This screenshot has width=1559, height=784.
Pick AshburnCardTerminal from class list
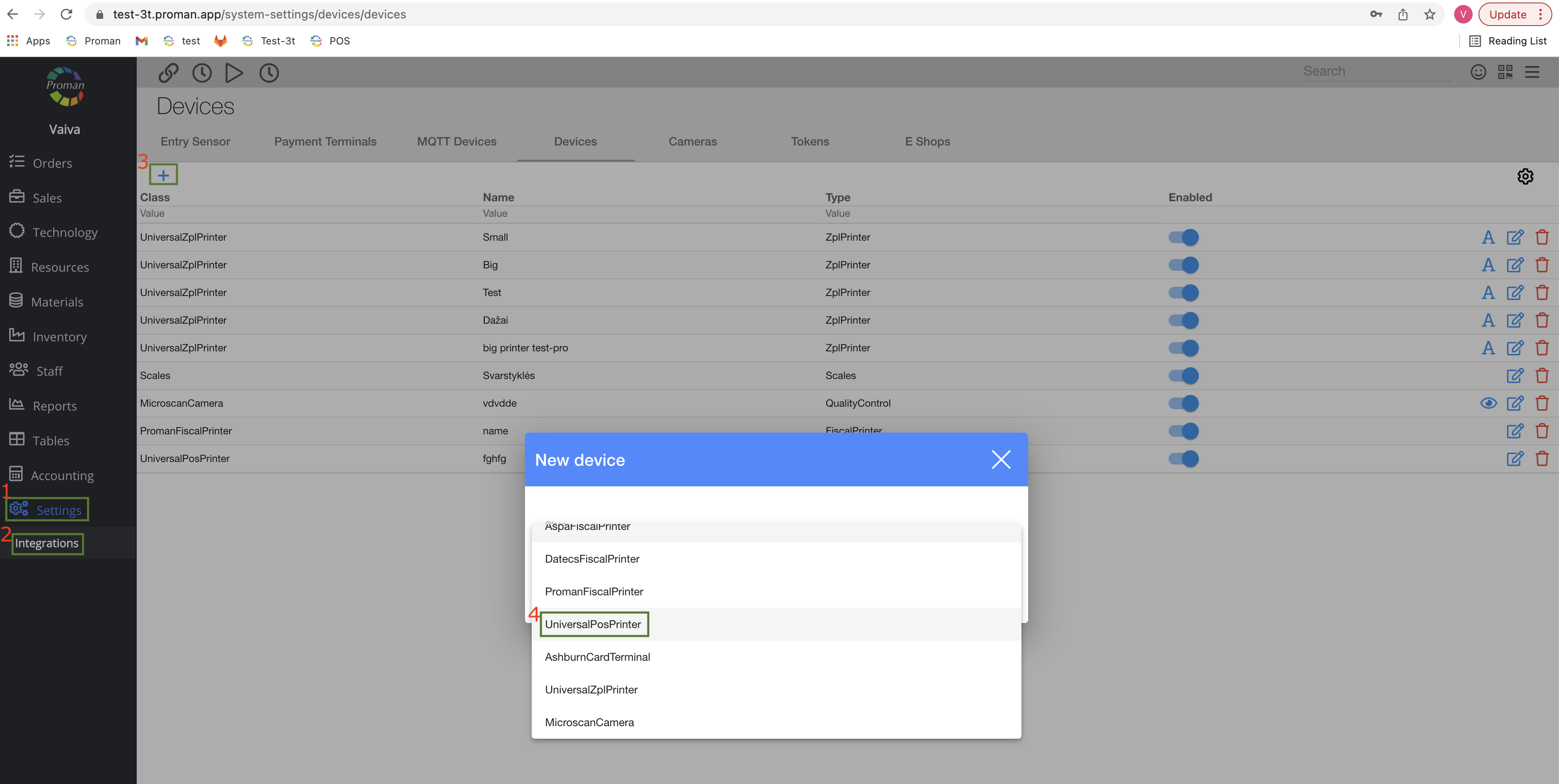(597, 657)
